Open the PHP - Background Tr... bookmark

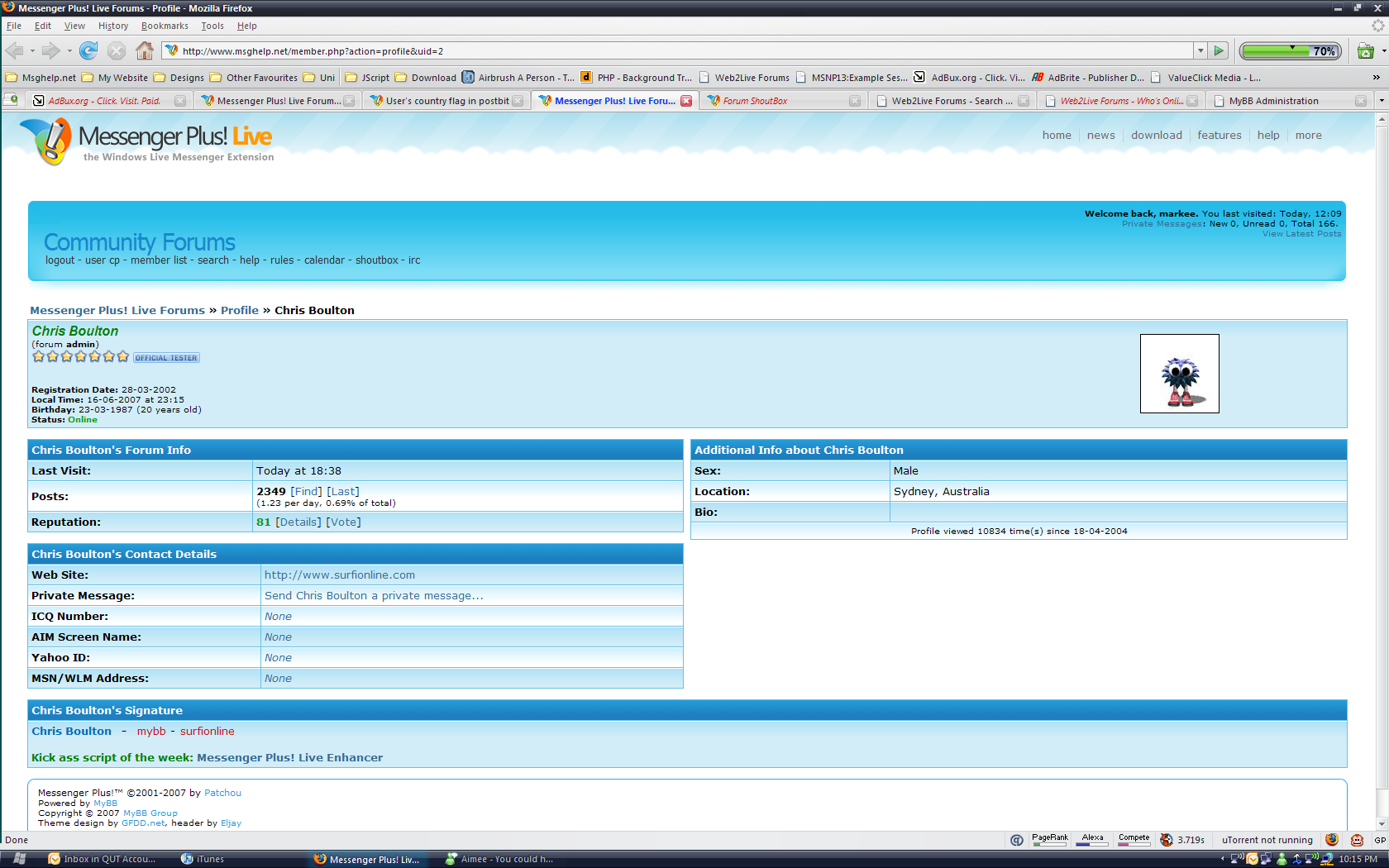click(x=637, y=78)
